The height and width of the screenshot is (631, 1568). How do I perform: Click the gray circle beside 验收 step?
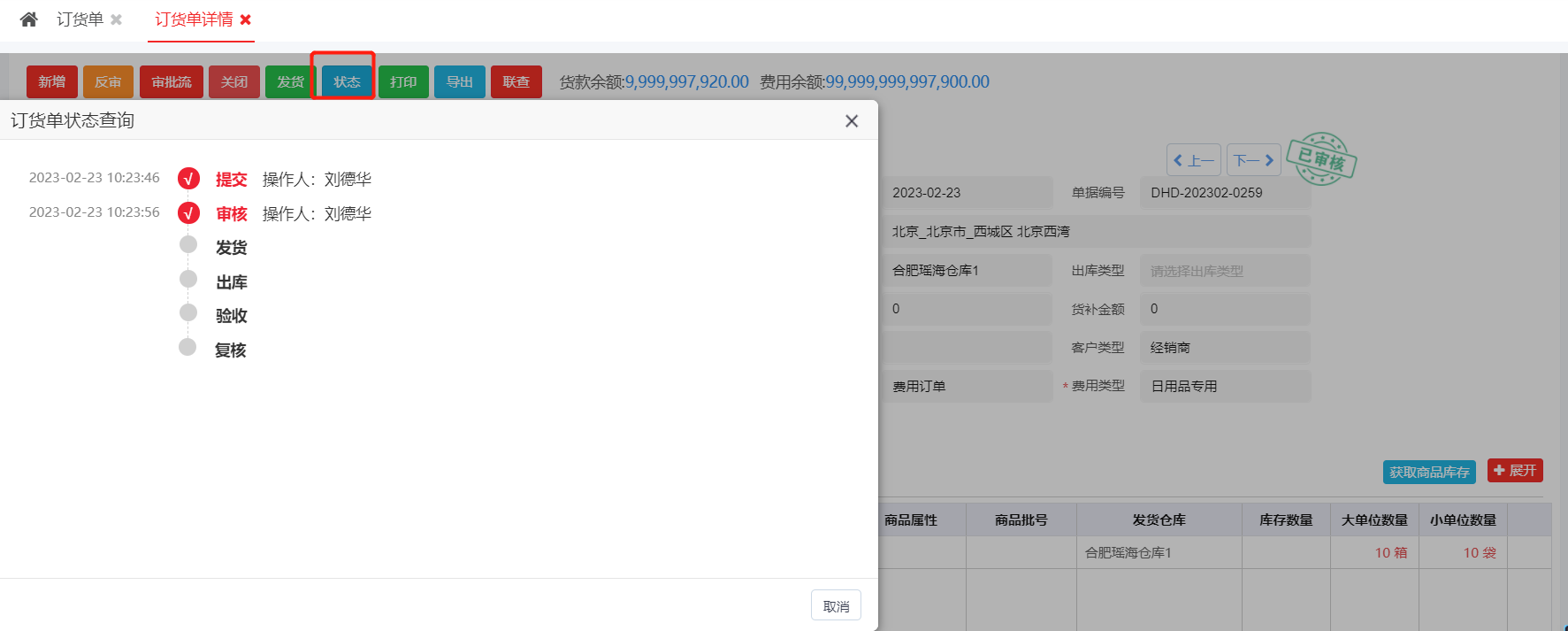188,312
